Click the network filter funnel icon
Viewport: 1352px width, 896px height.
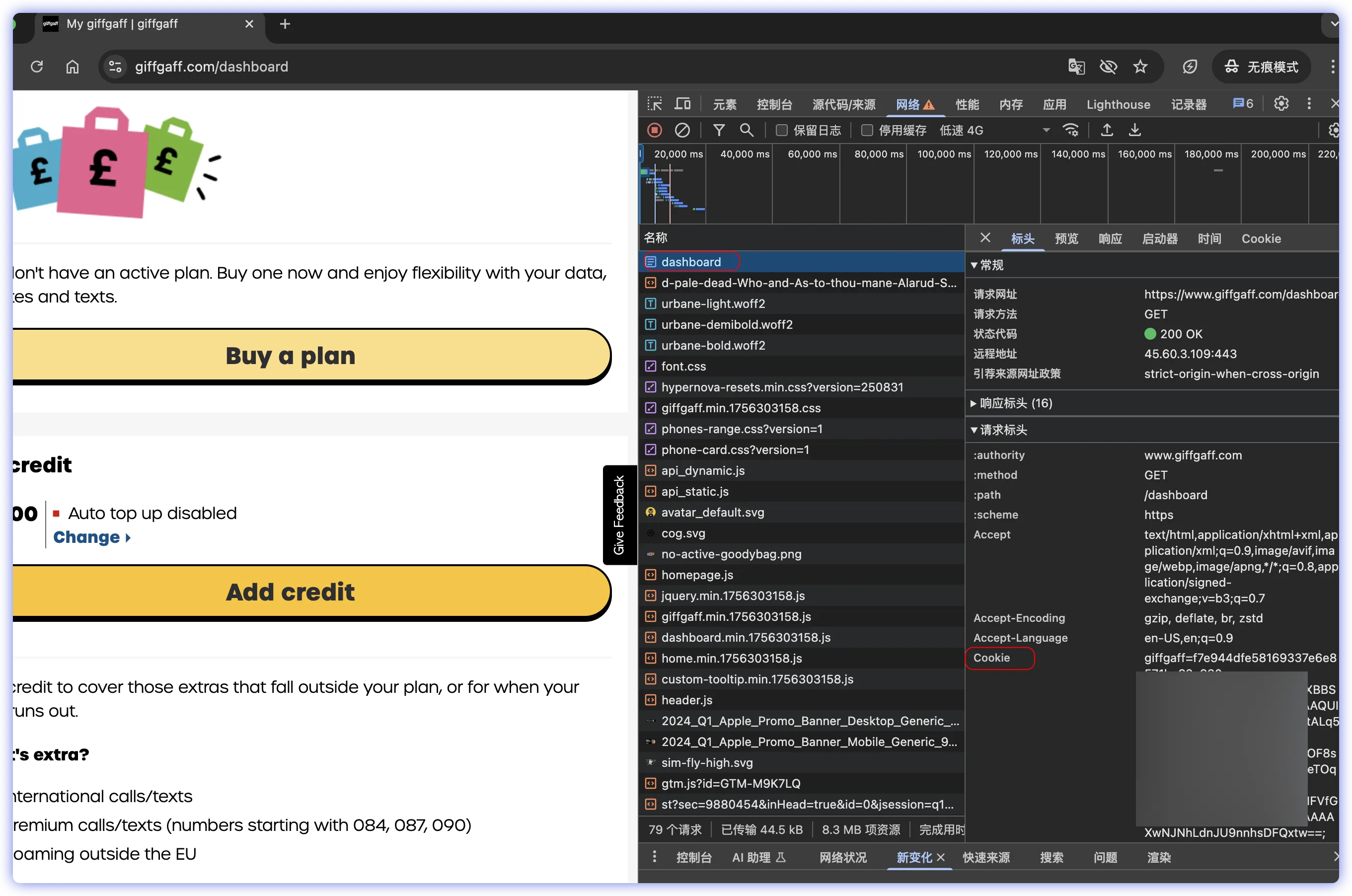pos(719,130)
